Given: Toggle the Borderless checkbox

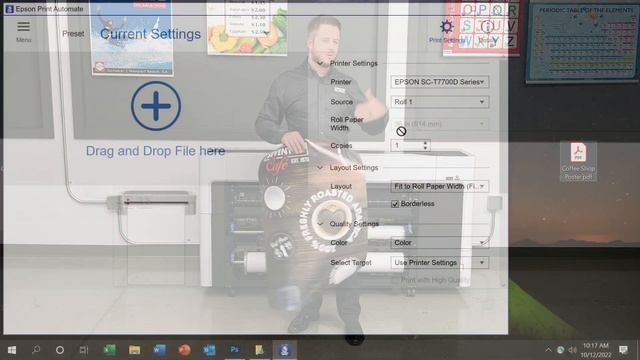Looking at the screenshot, I should point(395,204).
